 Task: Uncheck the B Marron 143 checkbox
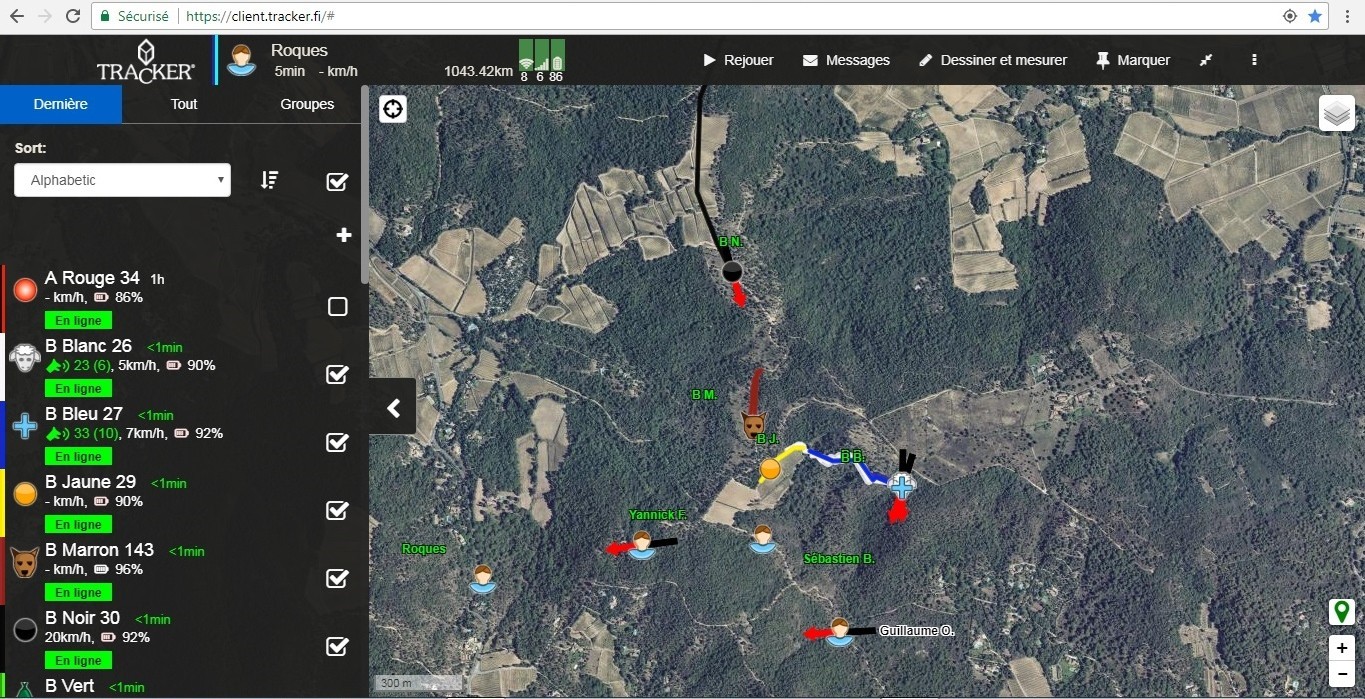click(337, 578)
